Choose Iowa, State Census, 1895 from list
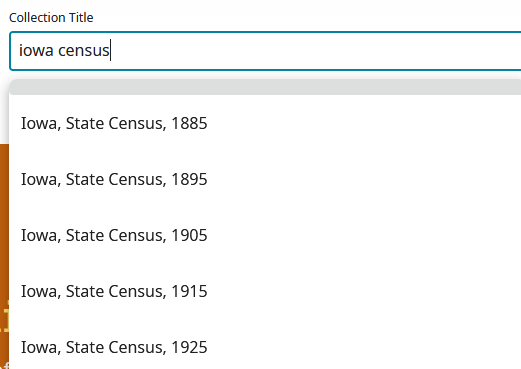The width and height of the screenshot is (521, 369). 265,179
